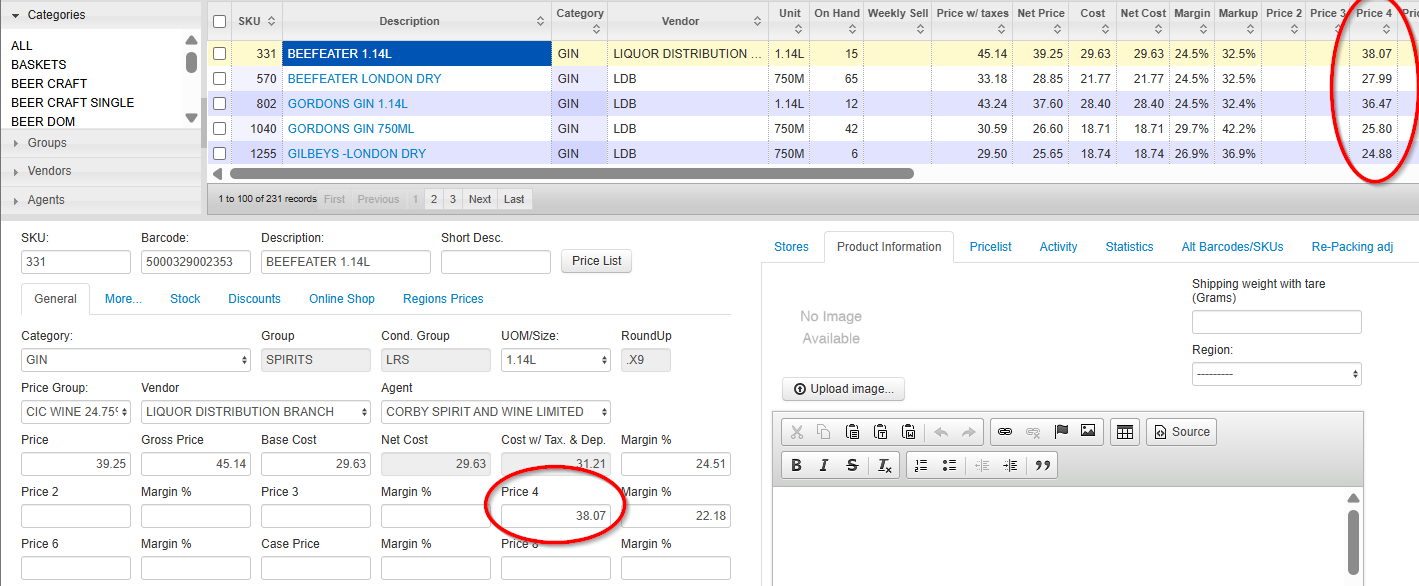Click the Categories list vertical scrollbar

coord(192,63)
